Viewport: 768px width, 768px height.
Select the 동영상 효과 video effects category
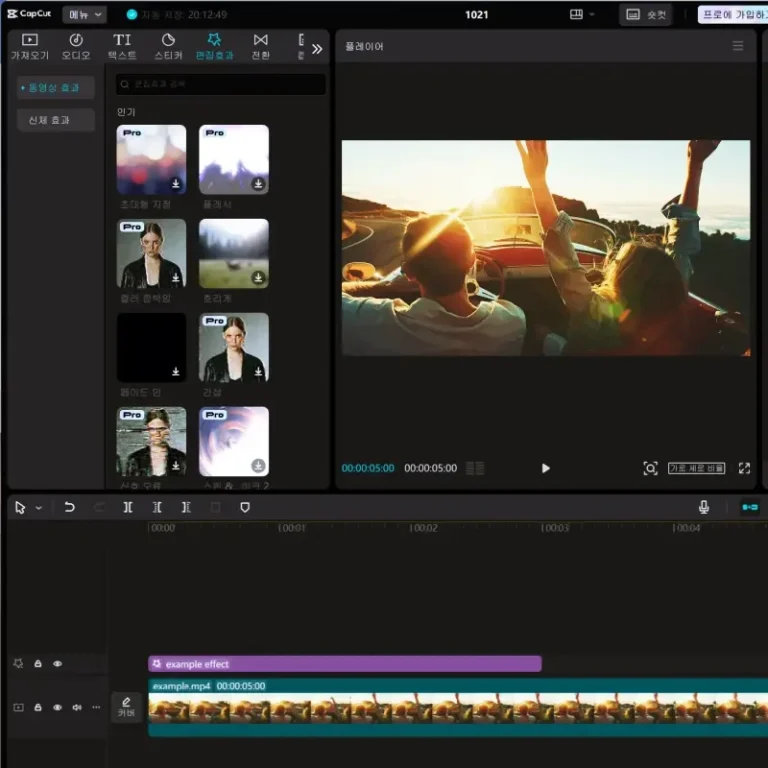pos(55,88)
